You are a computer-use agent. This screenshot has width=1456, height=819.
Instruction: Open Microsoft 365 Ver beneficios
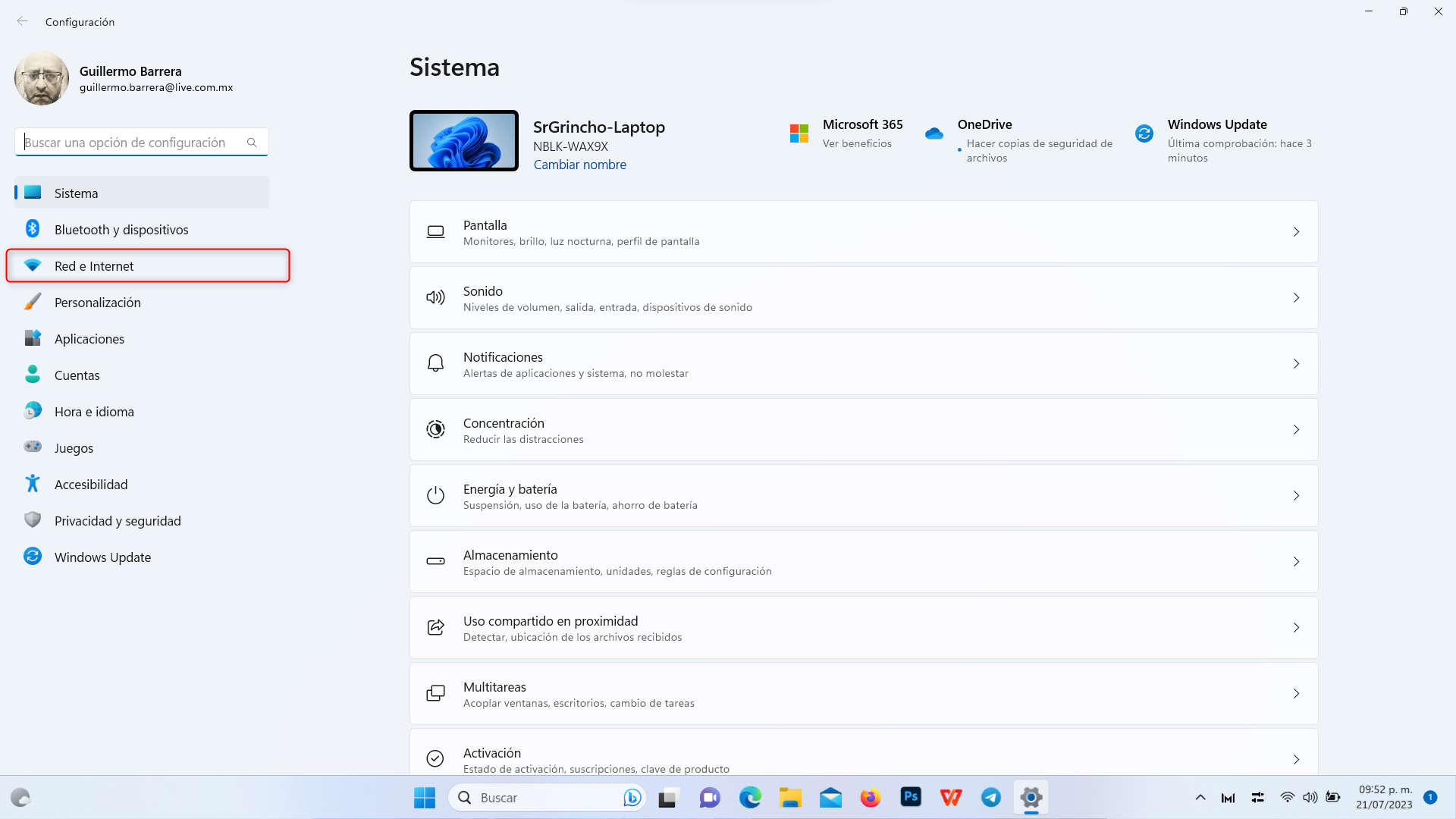click(x=857, y=143)
